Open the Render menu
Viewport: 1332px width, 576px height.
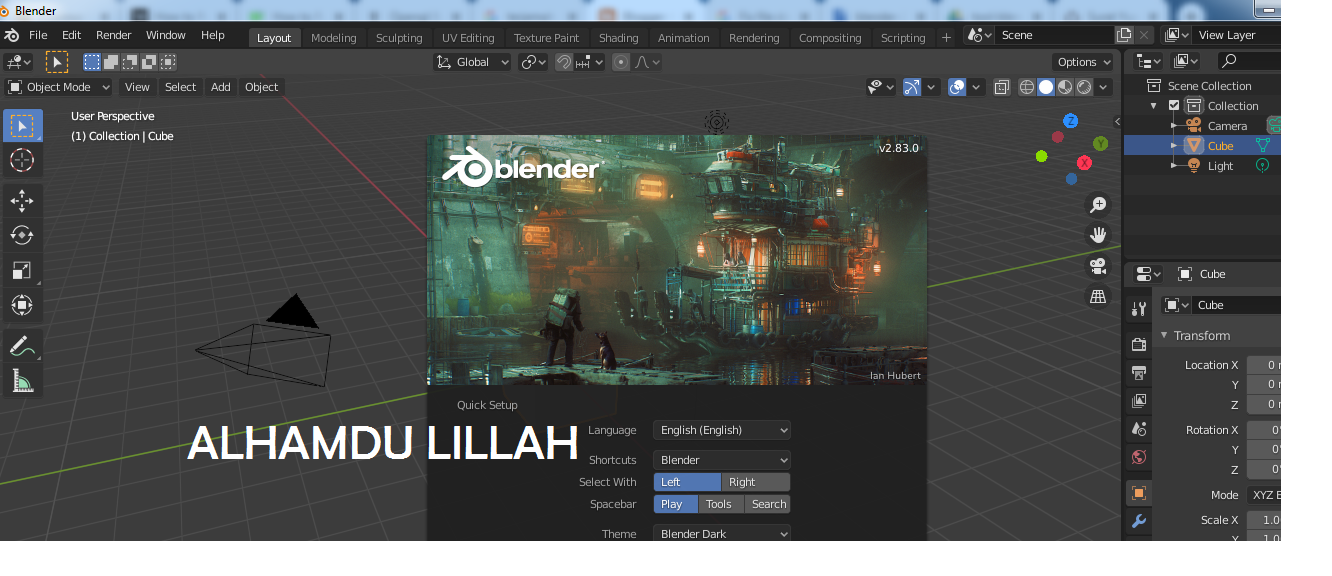click(113, 35)
